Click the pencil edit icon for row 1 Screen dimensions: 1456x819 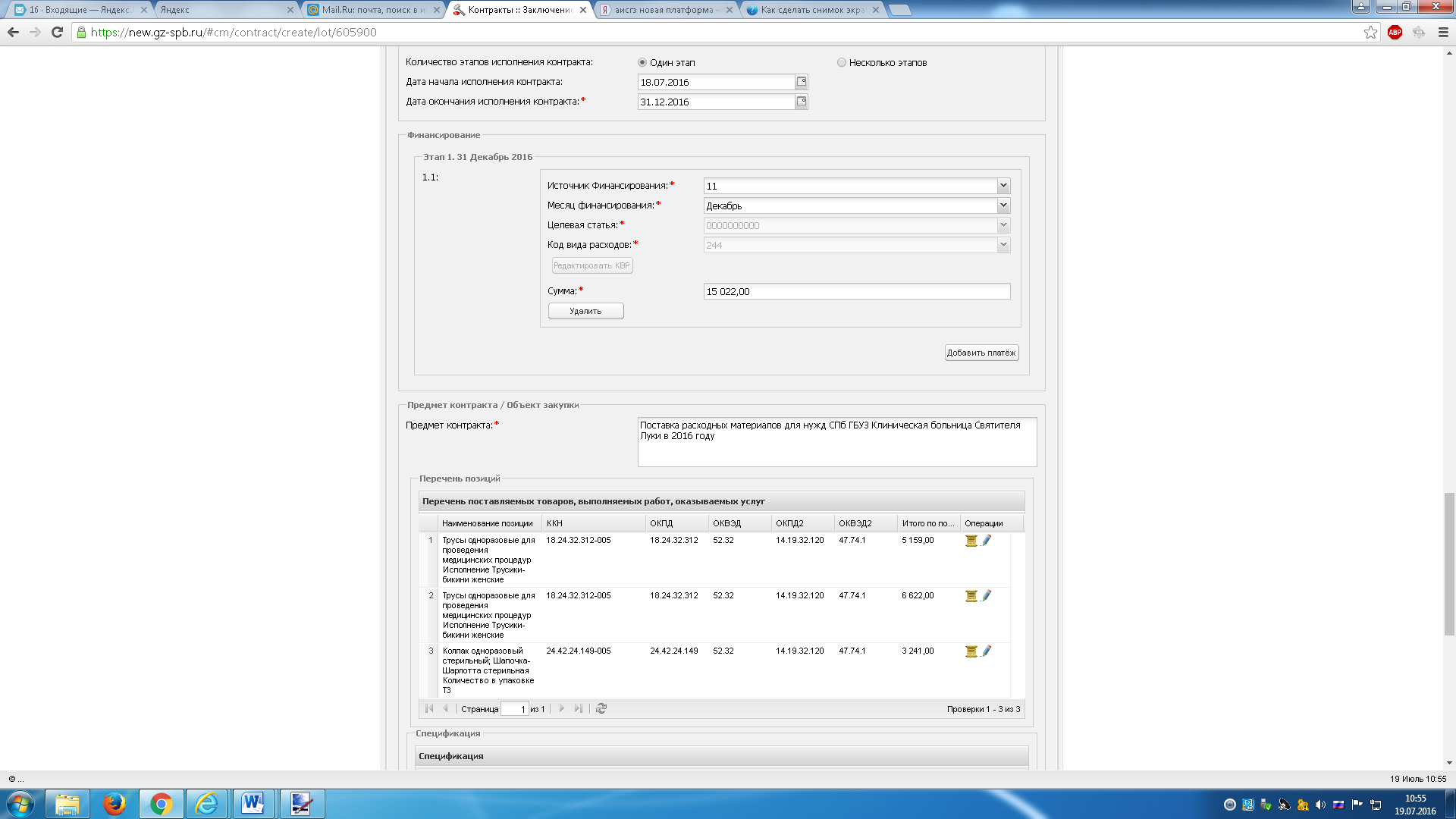coord(987,541)
